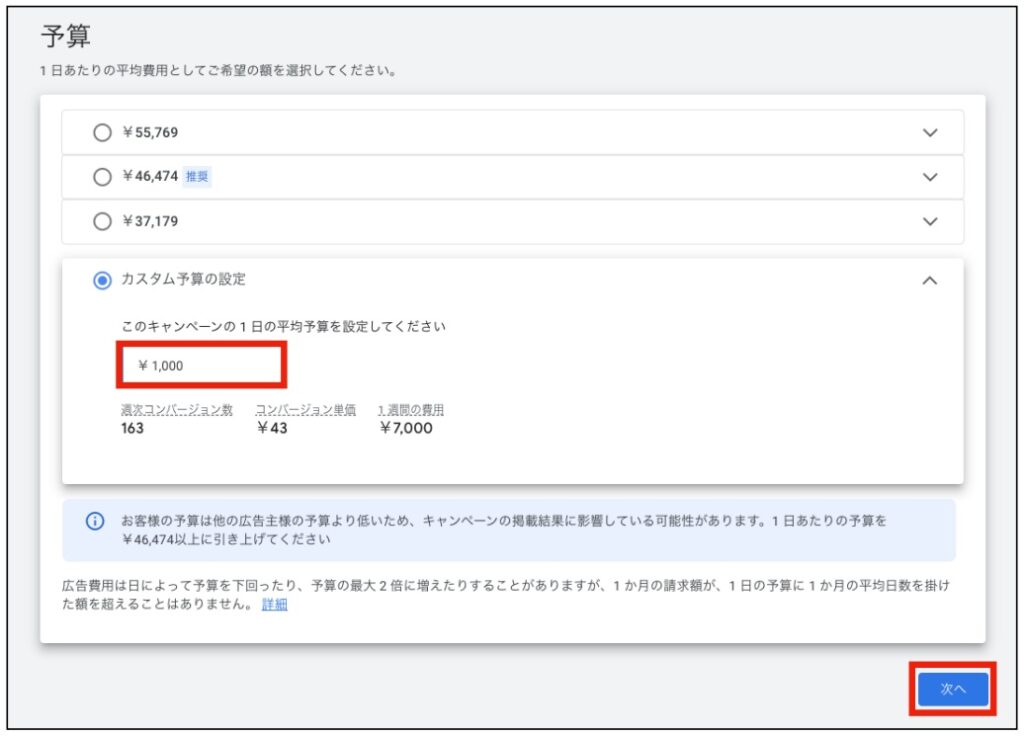Viewport: 1024px width, 736px height.
Task: Click the 週次コンバージョン数 label
Action: pyautogui.click(x=176, y=410)
